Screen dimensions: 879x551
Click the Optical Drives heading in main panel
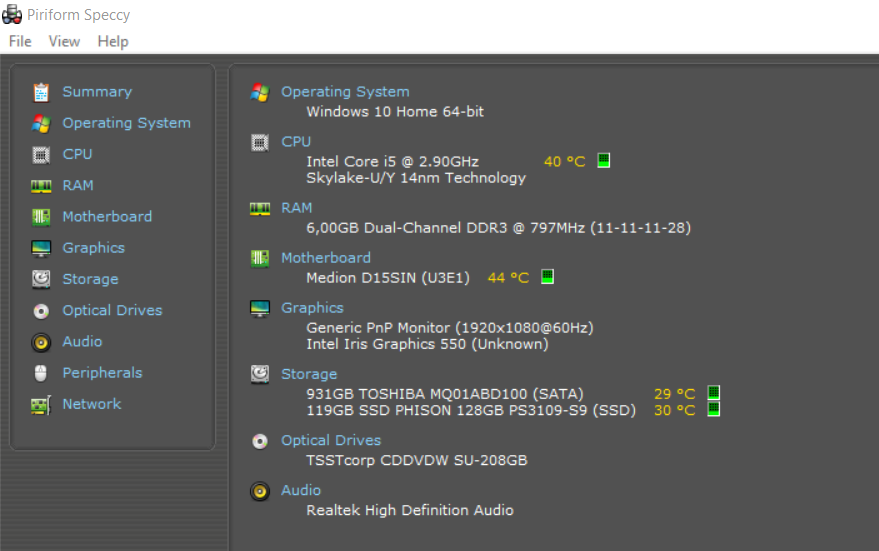pyautogui.click(x=331, y=440)
